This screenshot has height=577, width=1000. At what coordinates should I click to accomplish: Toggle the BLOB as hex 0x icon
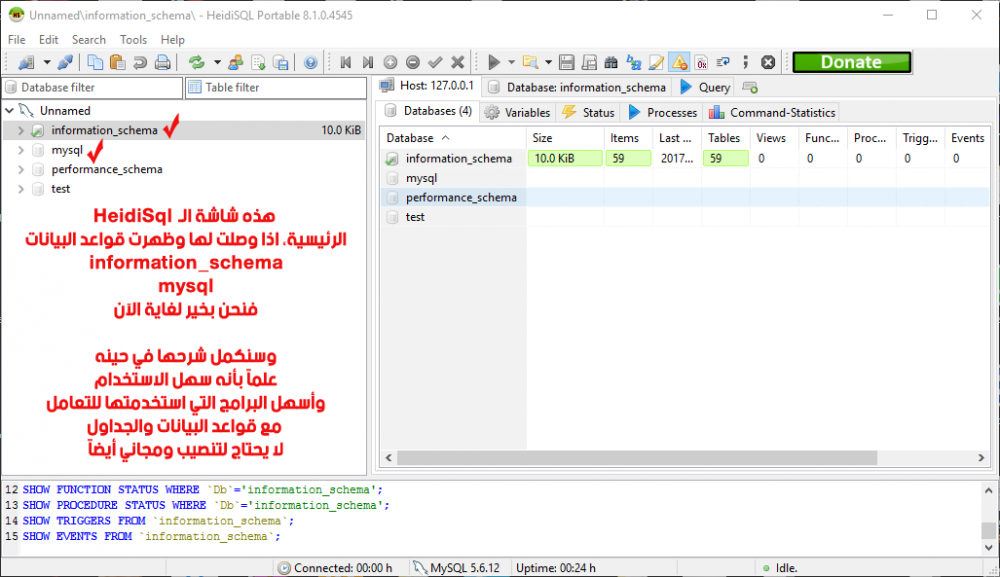[702, 62]
